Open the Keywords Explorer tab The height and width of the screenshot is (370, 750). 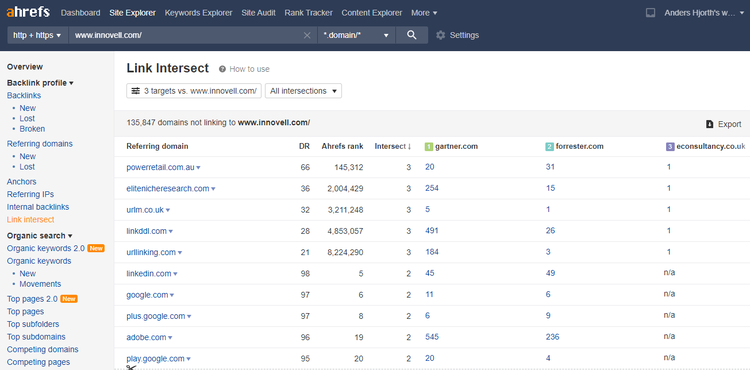(199, 13)
